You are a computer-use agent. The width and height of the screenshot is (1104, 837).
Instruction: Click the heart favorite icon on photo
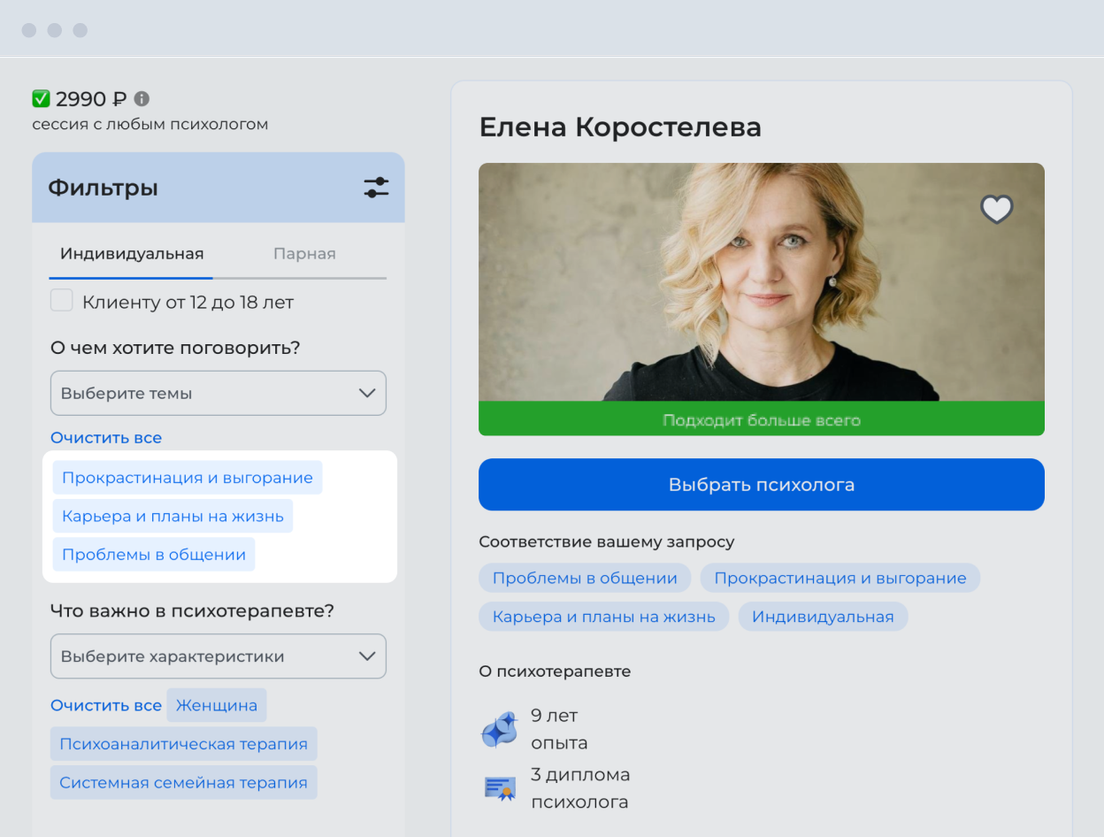click(996, 209)
